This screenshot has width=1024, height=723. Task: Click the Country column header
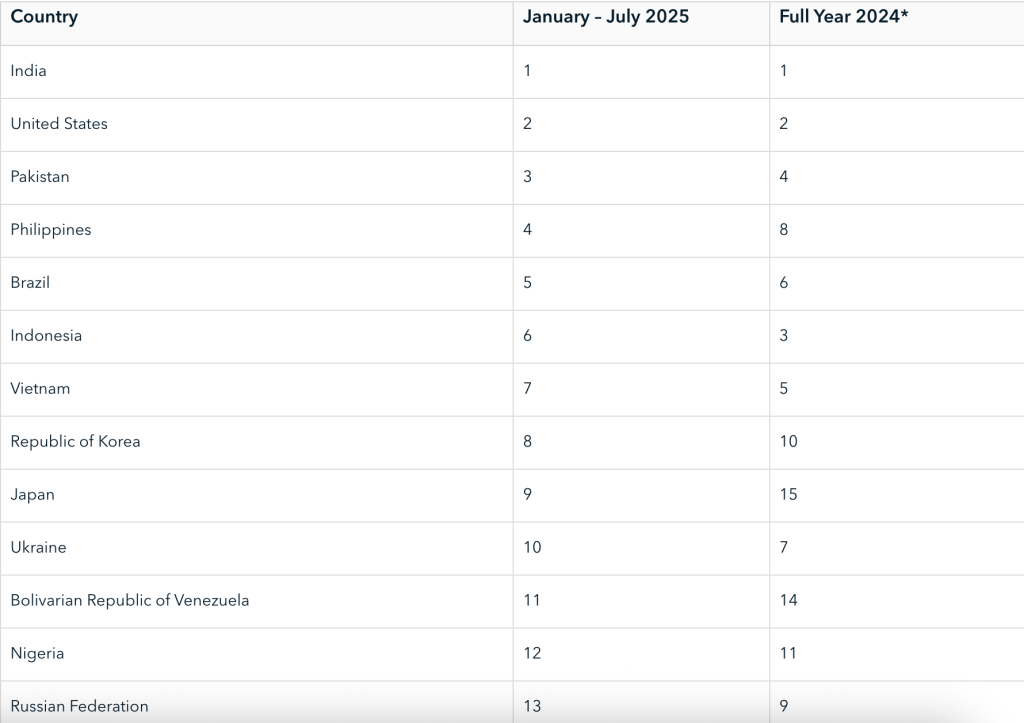(x=44, y=17)
